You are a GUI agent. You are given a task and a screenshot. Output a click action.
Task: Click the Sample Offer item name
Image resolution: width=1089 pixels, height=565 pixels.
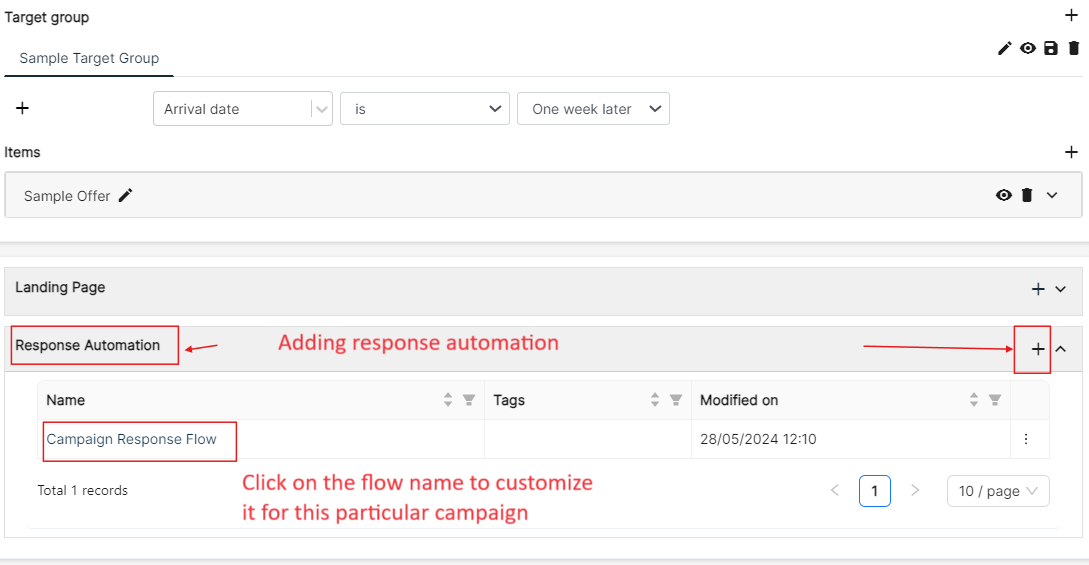[x=67, y=196]
